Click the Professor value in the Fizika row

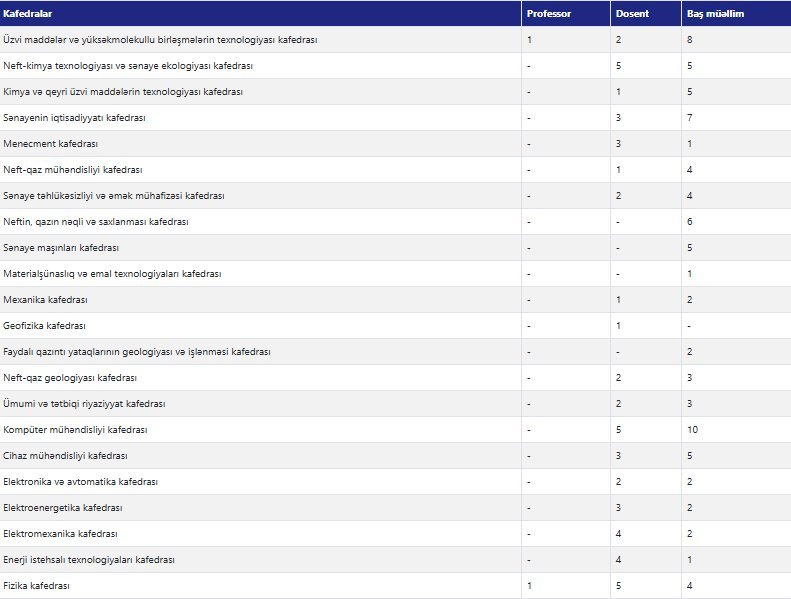click(x=529, y=586)
